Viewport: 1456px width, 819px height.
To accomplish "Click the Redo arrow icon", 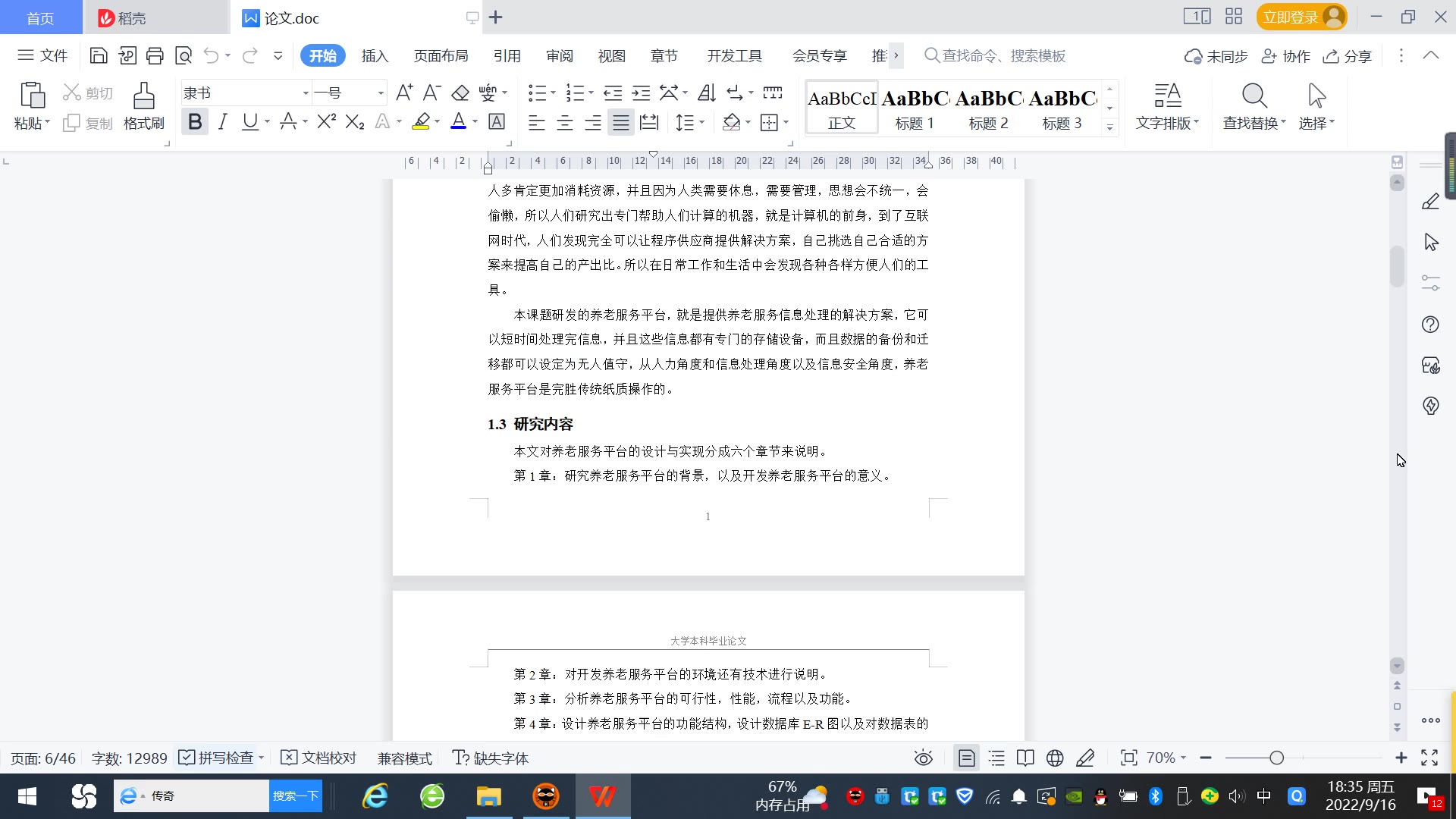I will pyautogui.click(x=249, y=55).
